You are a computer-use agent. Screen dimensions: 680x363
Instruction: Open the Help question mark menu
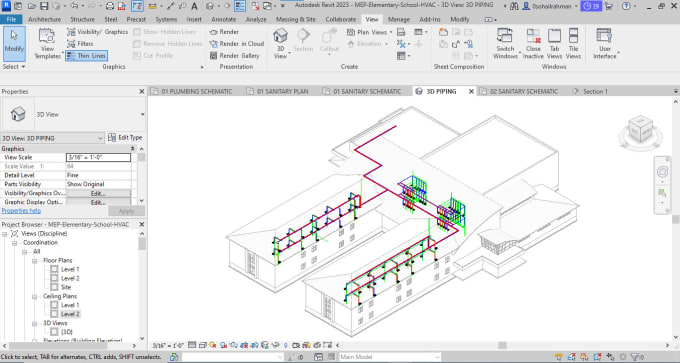click(626, 6)
